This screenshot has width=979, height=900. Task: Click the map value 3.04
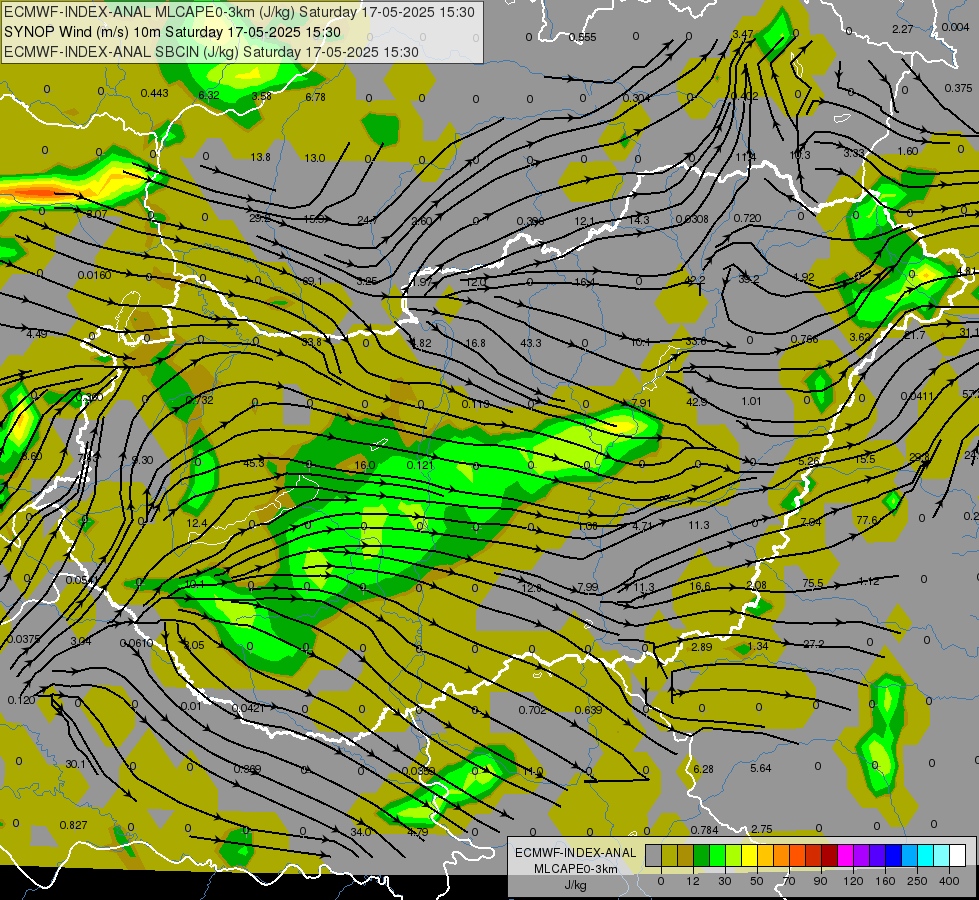pos(81,641)
